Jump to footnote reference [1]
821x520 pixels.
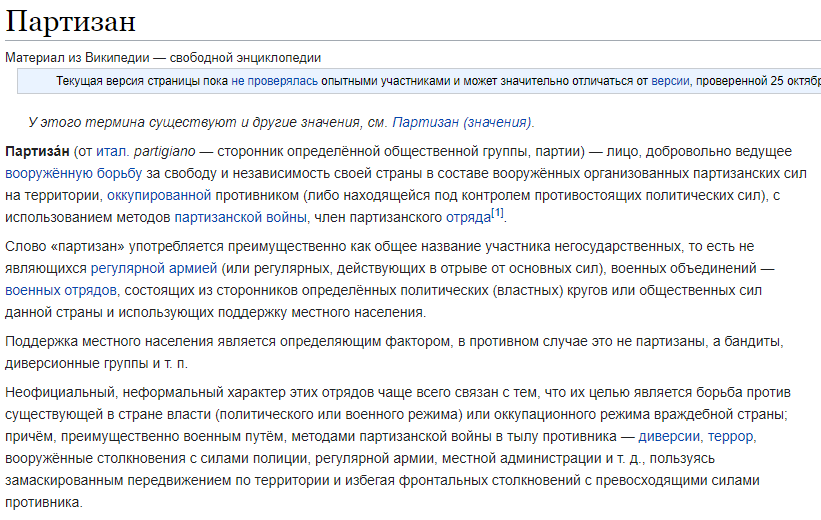(x=497, y=213)
